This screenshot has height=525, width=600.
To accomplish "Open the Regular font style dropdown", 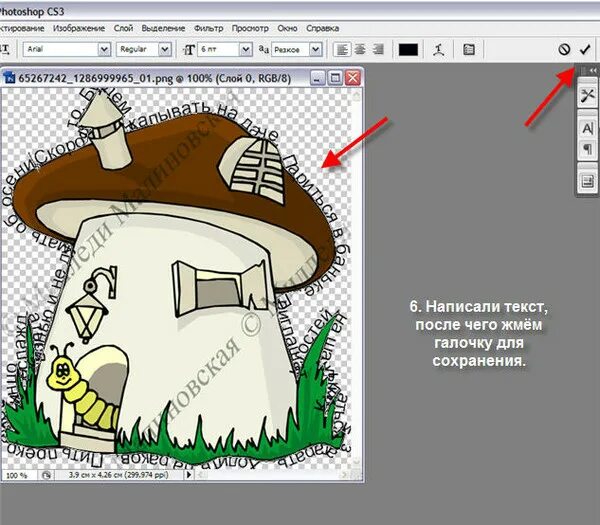I will pyautogui.click(x=165, y=49).
